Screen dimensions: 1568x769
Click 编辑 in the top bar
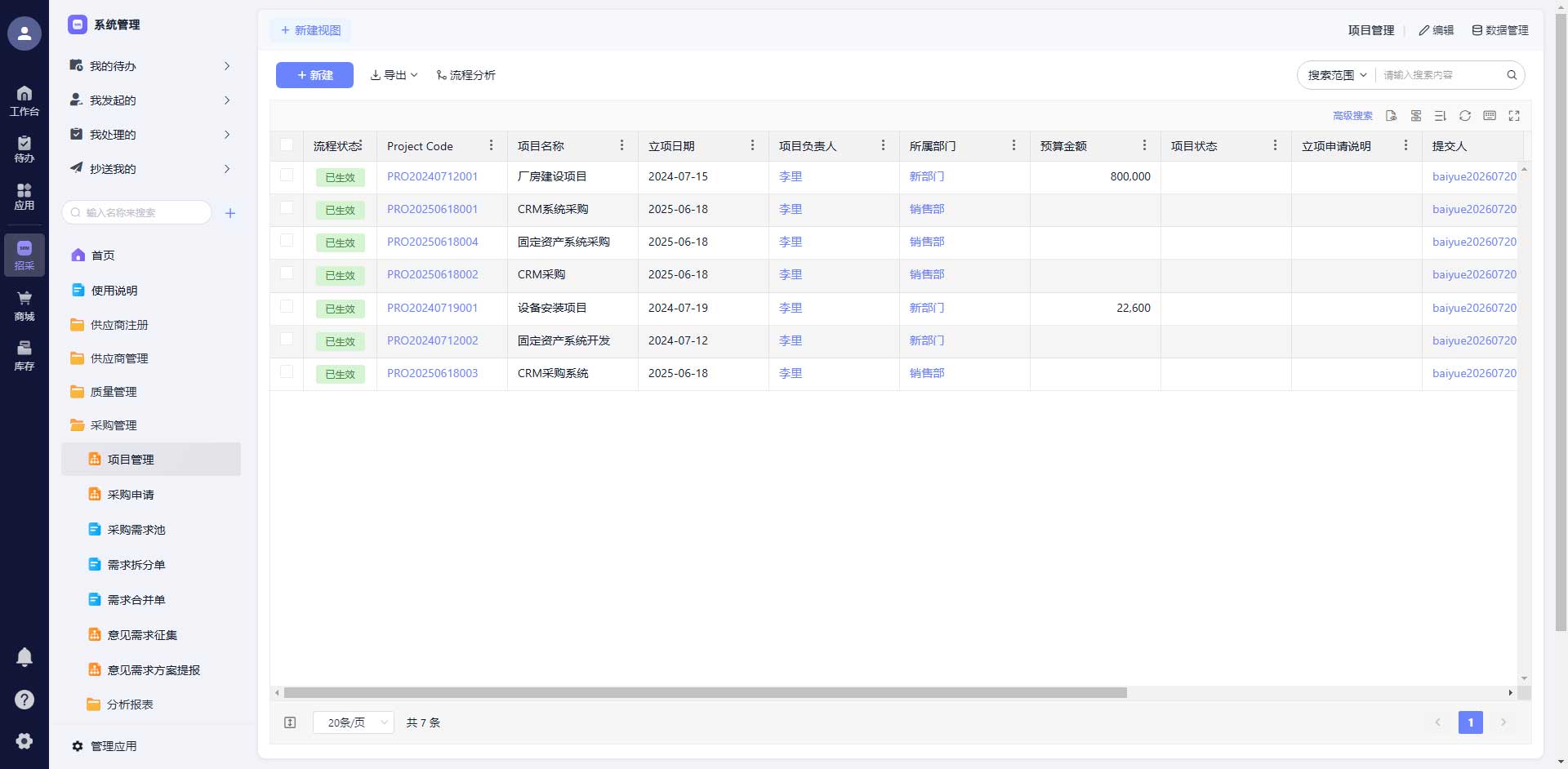click(x=1436, y=30)
